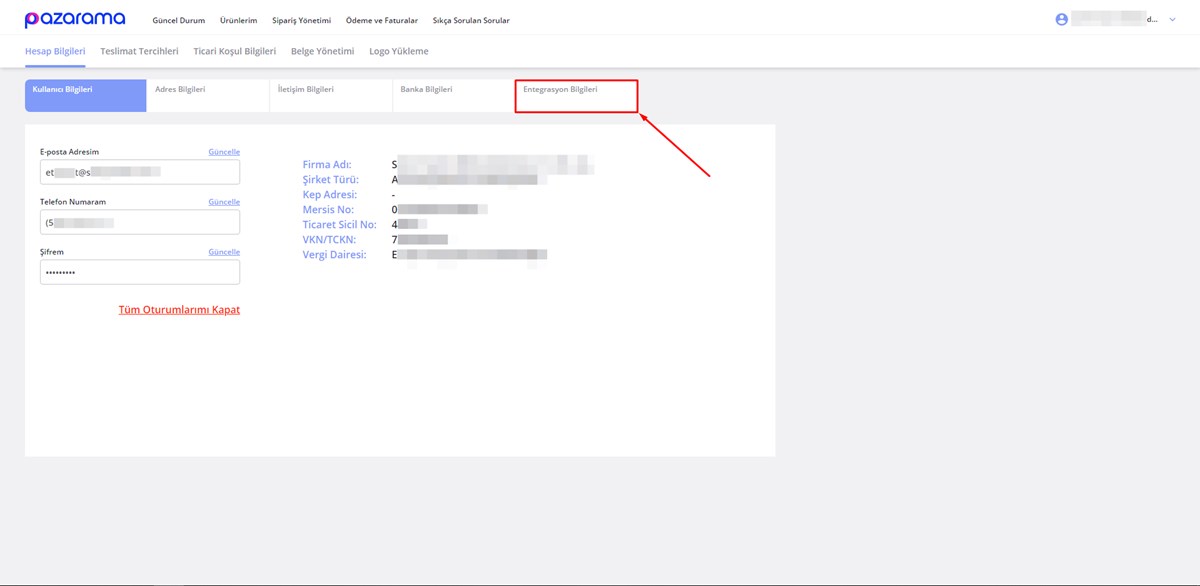Open the Logo Yükleme tab

tap(398, 51)
